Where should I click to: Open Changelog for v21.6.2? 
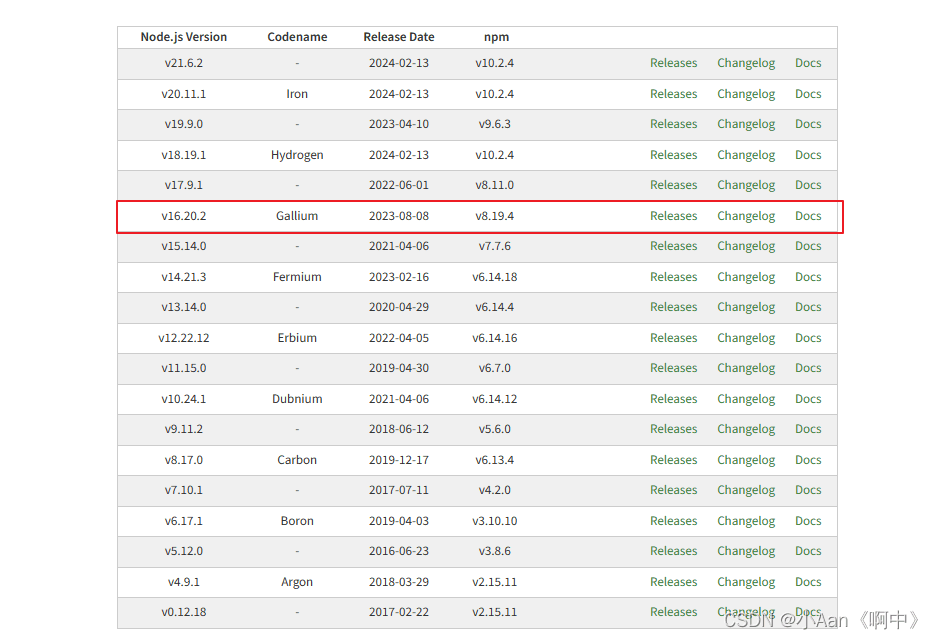click(746, 63)
